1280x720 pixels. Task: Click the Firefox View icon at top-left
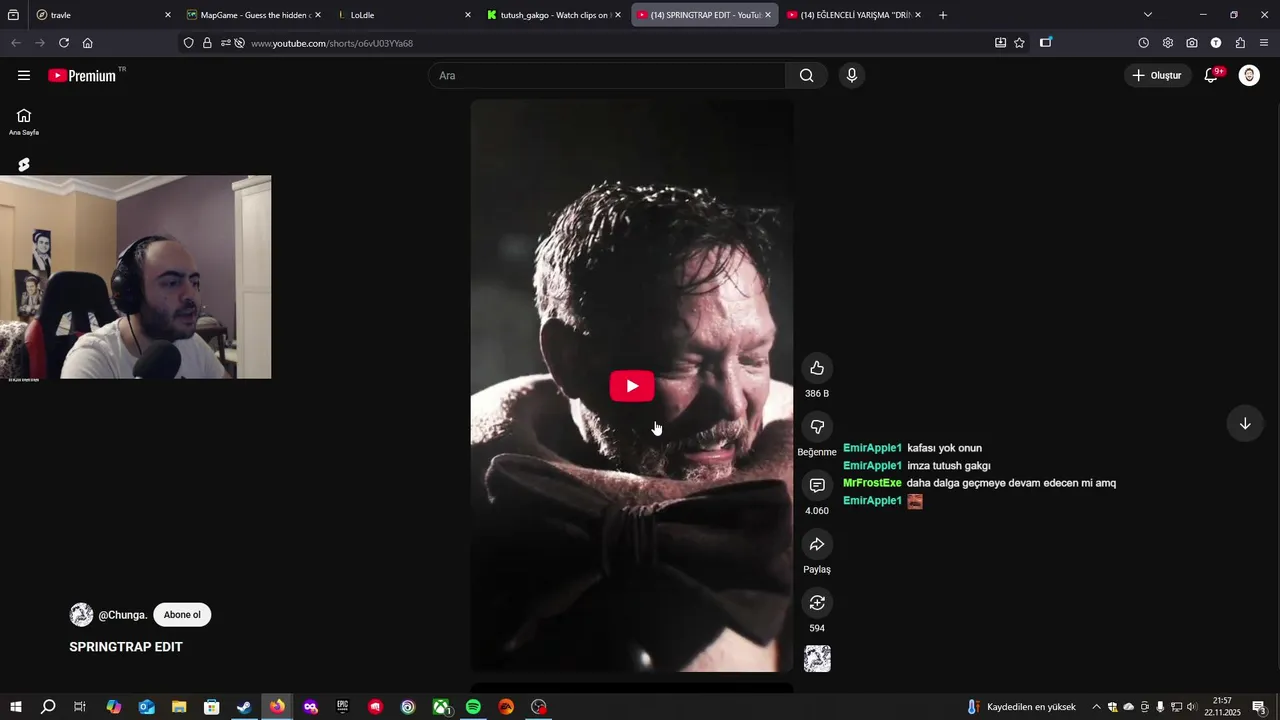(x=13, y=15)
